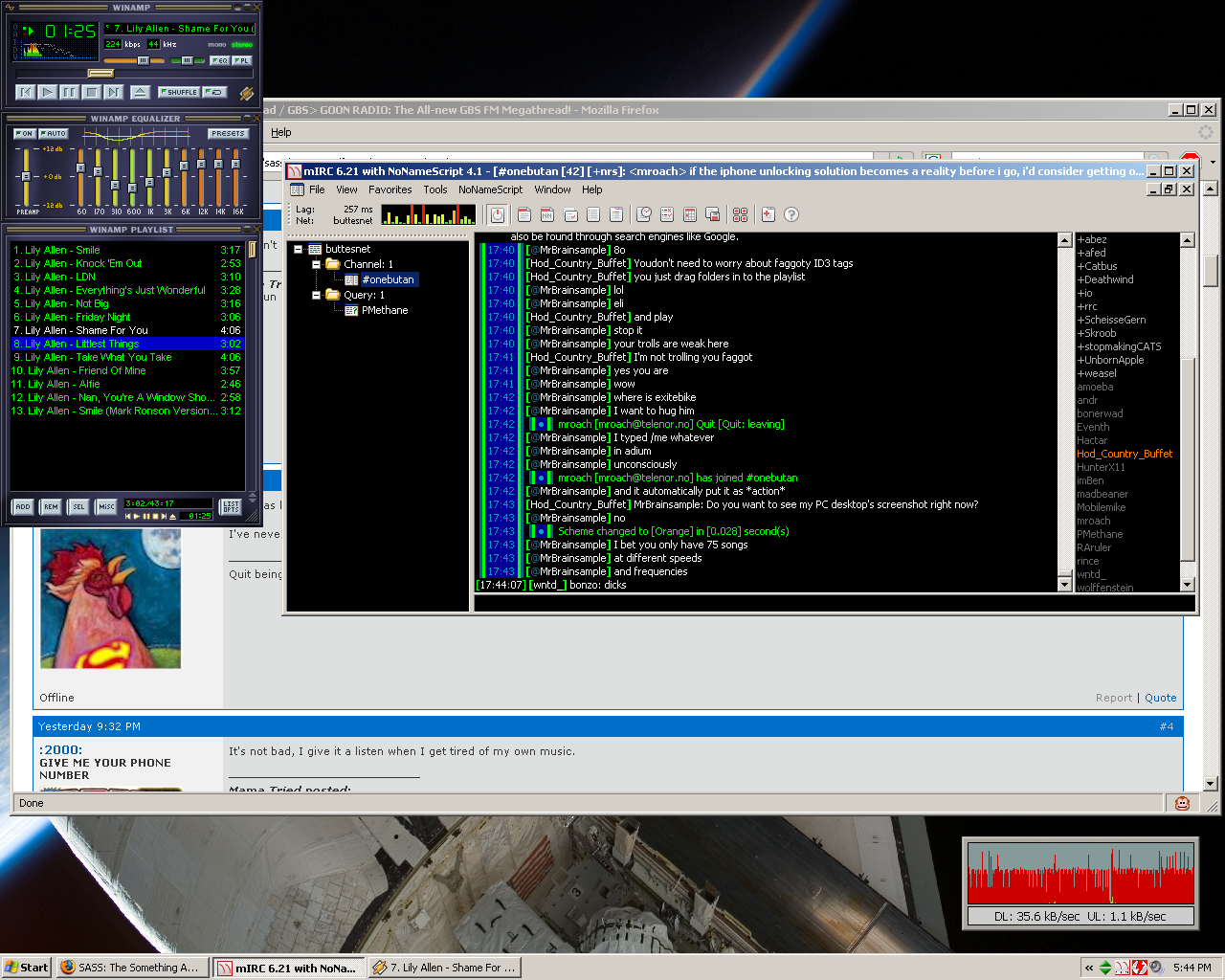Screen dimensions: 1225x980
Task: Click the mIRC message input field
Action: 835,603
